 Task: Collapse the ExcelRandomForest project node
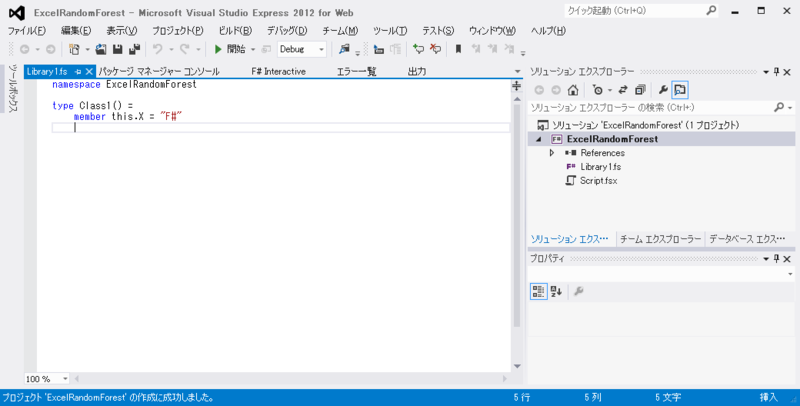(x=539, y=139)
